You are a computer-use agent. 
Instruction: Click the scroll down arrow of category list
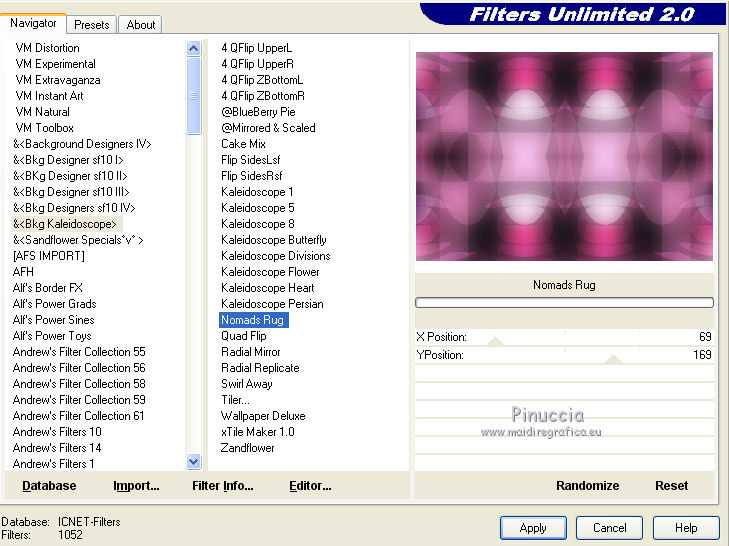193,462
